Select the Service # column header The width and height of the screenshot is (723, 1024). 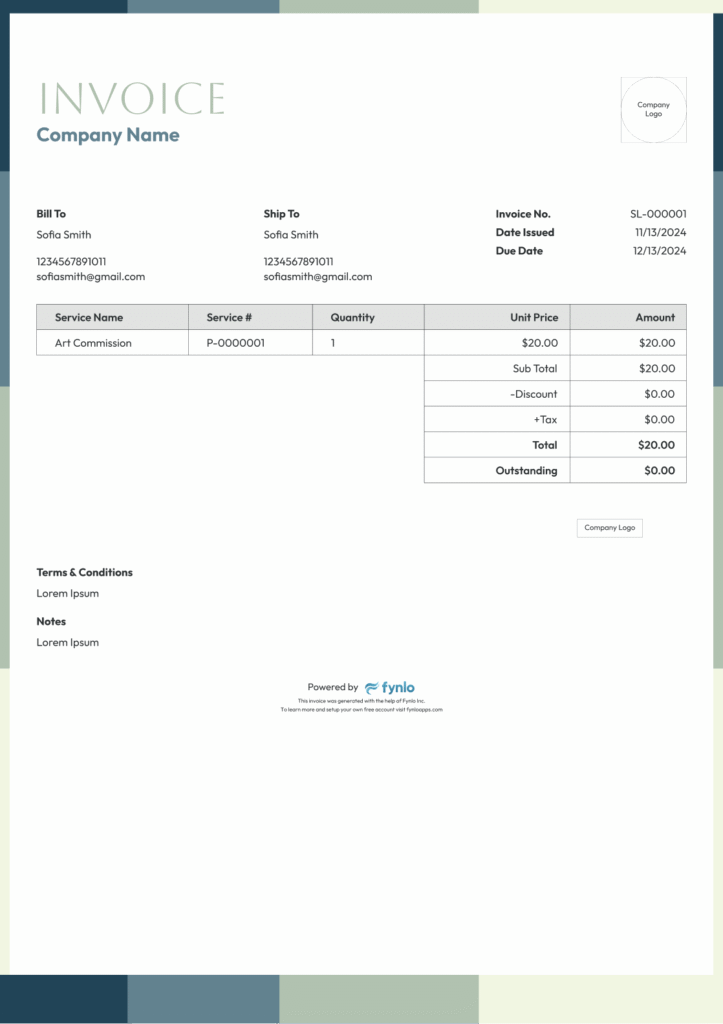click(229, 317)
